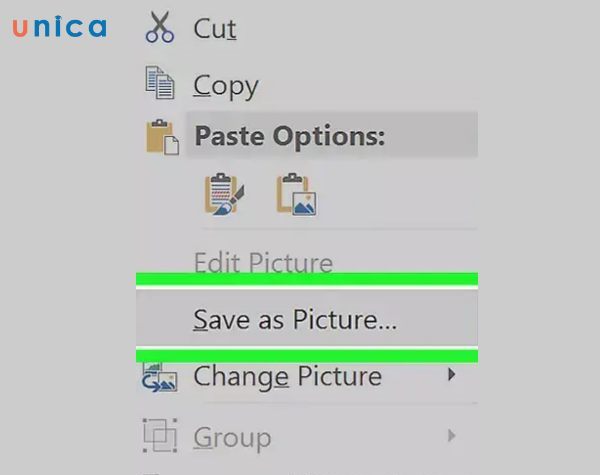Click the Paste Options: header label
600x475 pixels.
289,137
